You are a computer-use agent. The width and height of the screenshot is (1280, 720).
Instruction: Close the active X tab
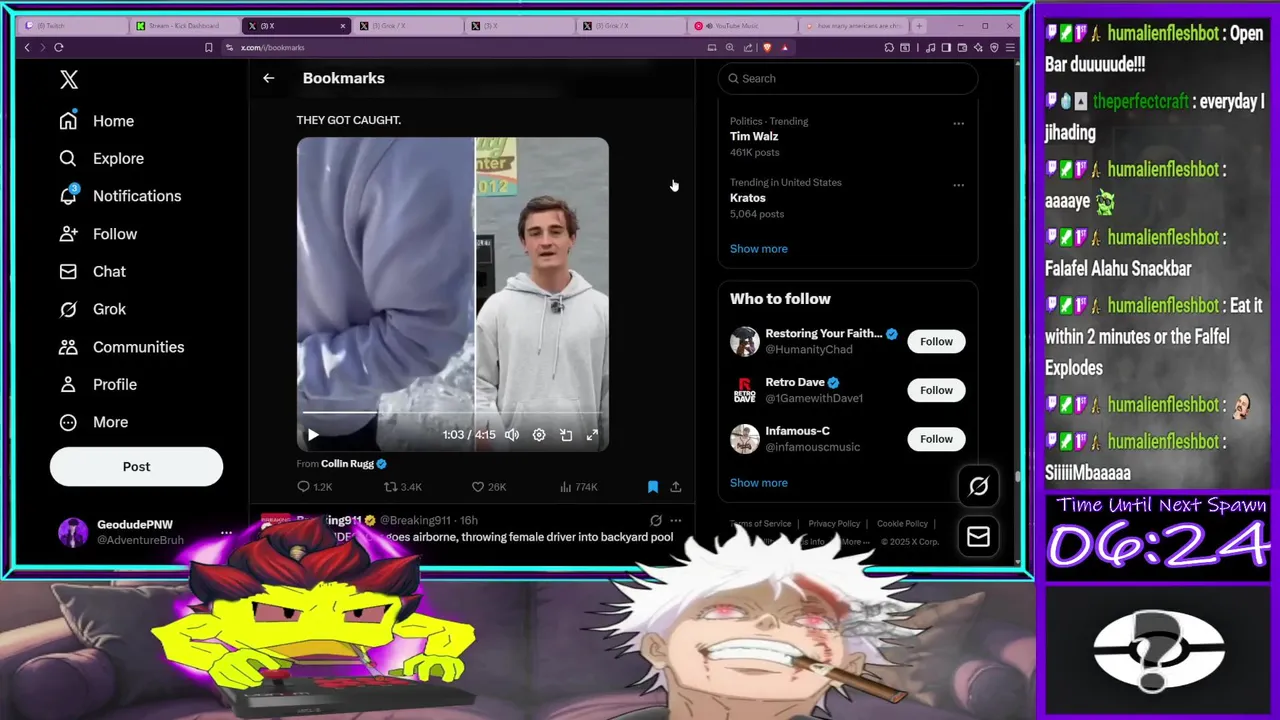[343, 26]
